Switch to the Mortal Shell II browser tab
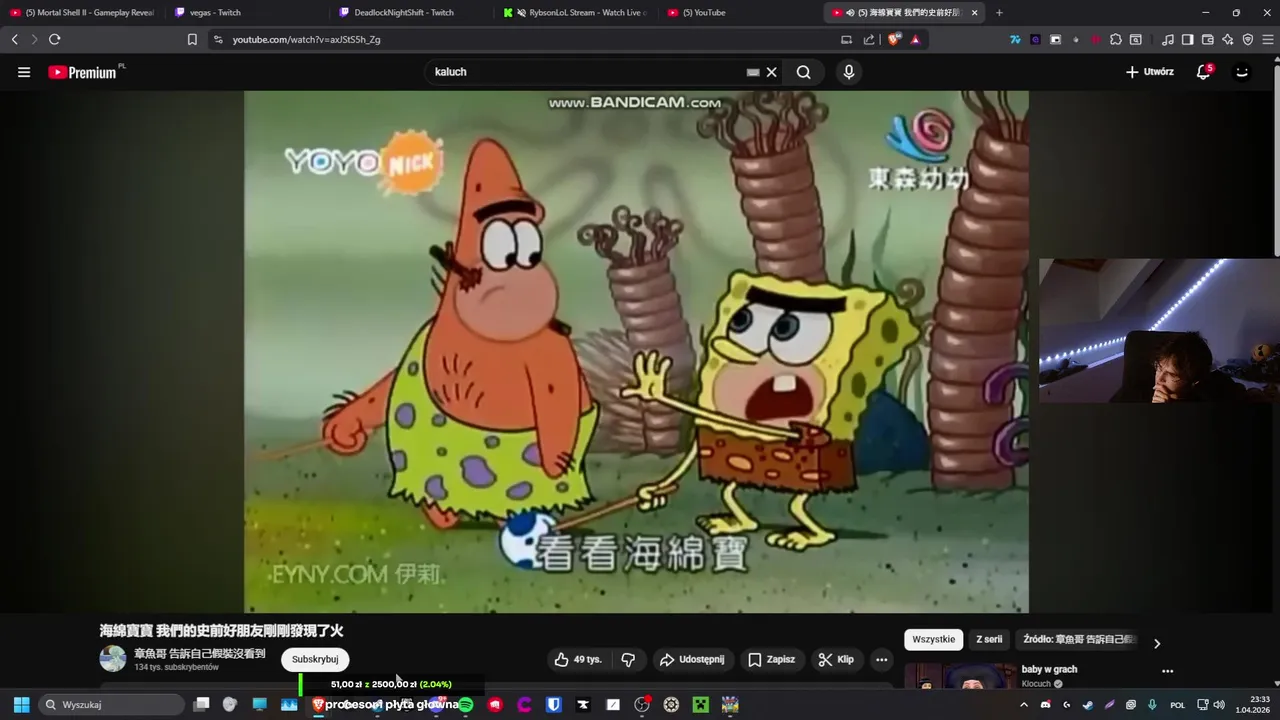The width and height of the screenshot is (1280, 720). (x=82, y=13)
